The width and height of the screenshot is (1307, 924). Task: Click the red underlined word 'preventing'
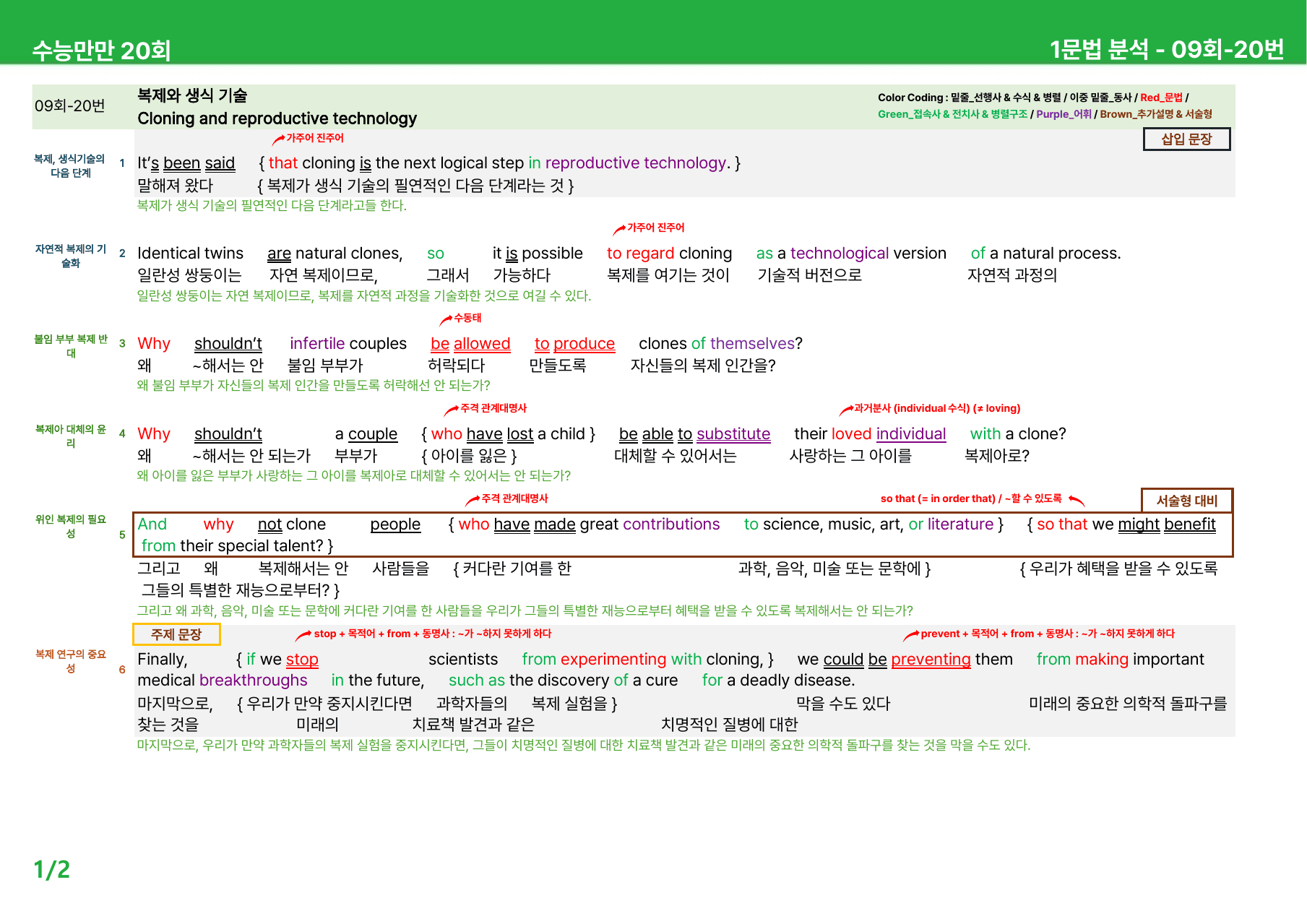tap(931, 660)
